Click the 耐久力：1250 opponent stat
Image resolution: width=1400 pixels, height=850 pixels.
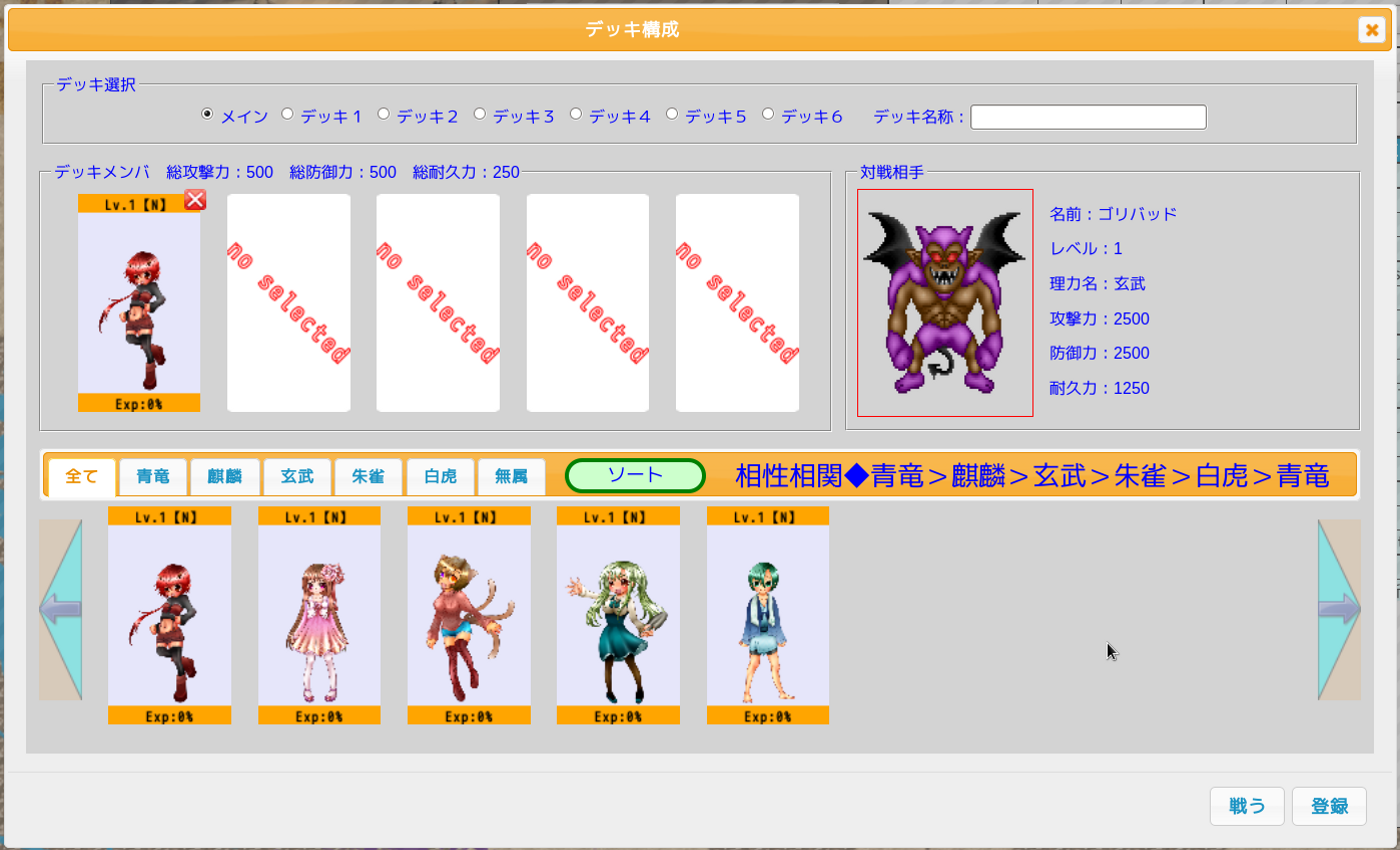coord(1099,388)
